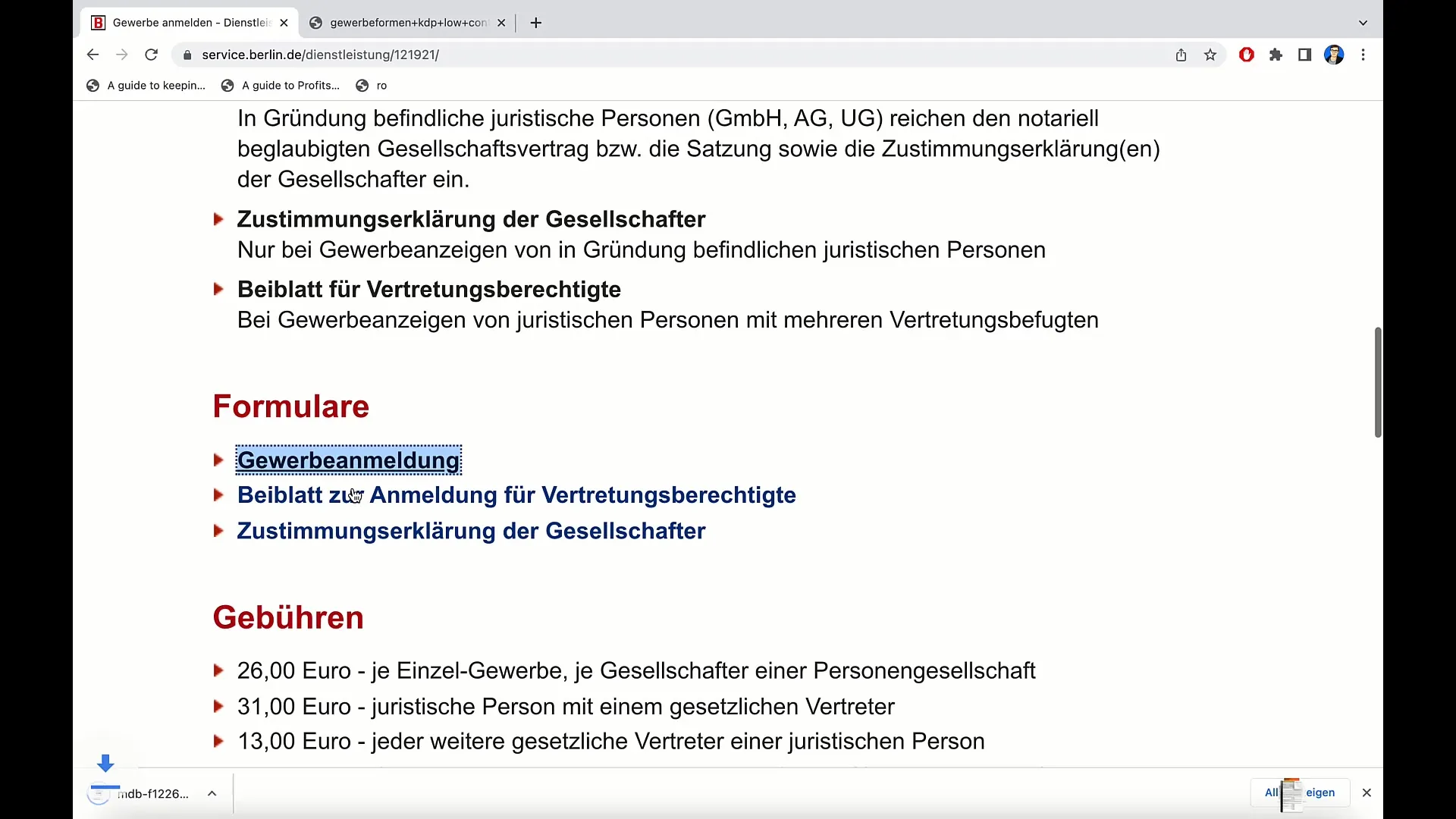
Task: Close the gewerbeformen+kdp tab
Action: point(501,23)
